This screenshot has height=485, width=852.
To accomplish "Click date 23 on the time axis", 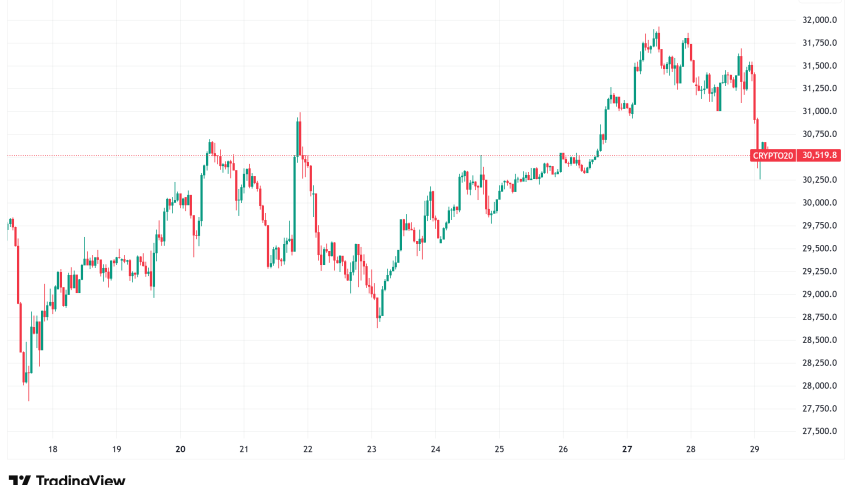I will click(x=372, y=450).
